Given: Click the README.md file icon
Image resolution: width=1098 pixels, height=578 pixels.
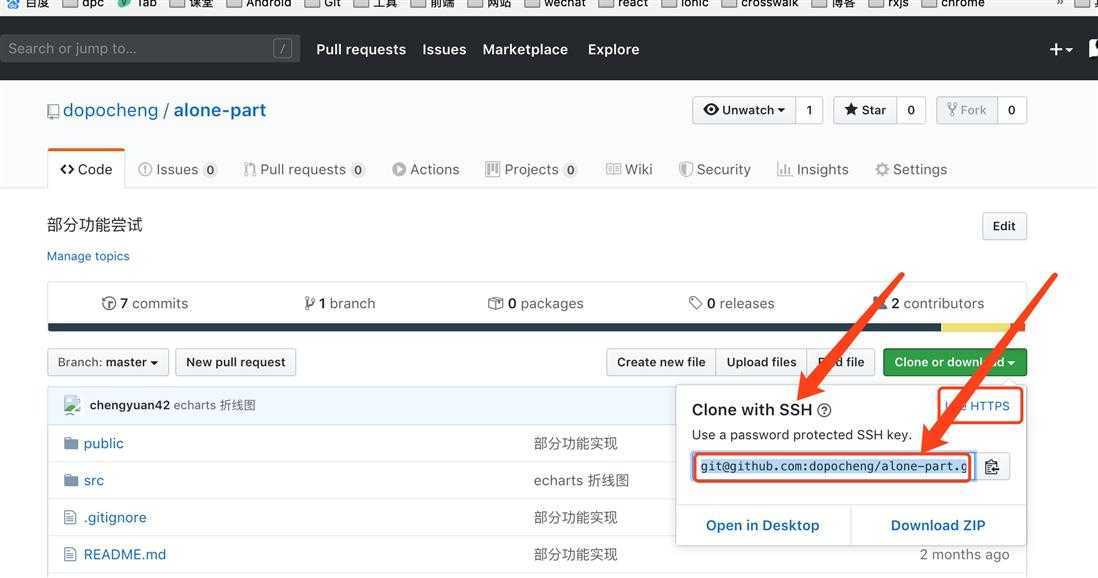Looking at the screenshot, I should click(70, 555).
